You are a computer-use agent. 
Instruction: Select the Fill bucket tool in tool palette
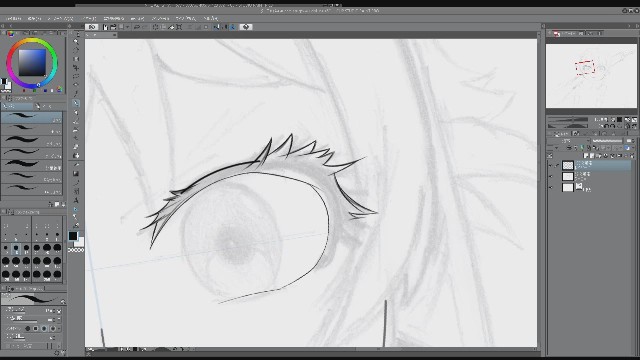coord(76,164)
